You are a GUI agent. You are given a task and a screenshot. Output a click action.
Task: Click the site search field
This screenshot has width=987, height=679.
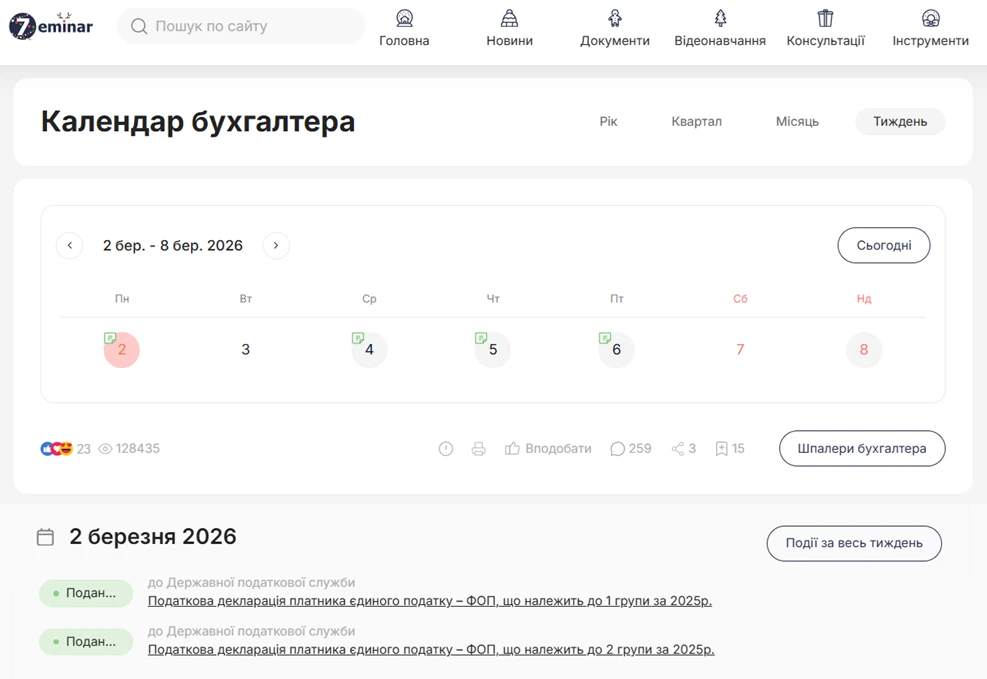(x=240, y=26)
